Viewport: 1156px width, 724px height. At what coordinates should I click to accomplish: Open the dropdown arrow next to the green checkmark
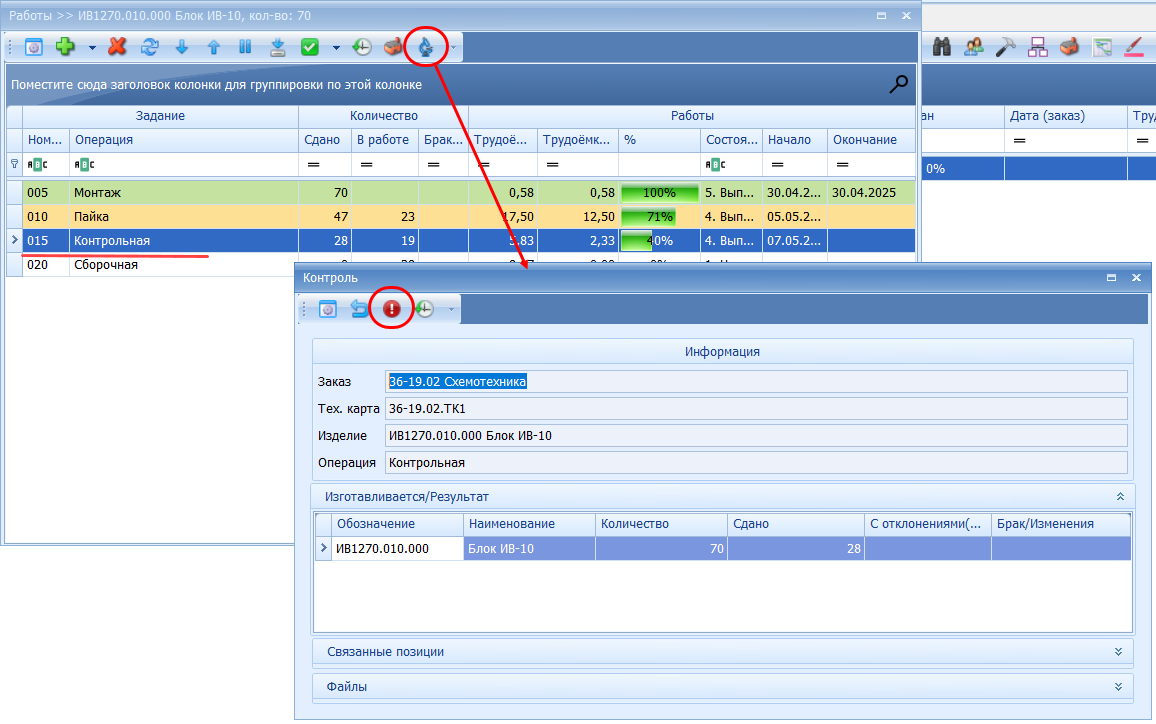pos(336,48)
